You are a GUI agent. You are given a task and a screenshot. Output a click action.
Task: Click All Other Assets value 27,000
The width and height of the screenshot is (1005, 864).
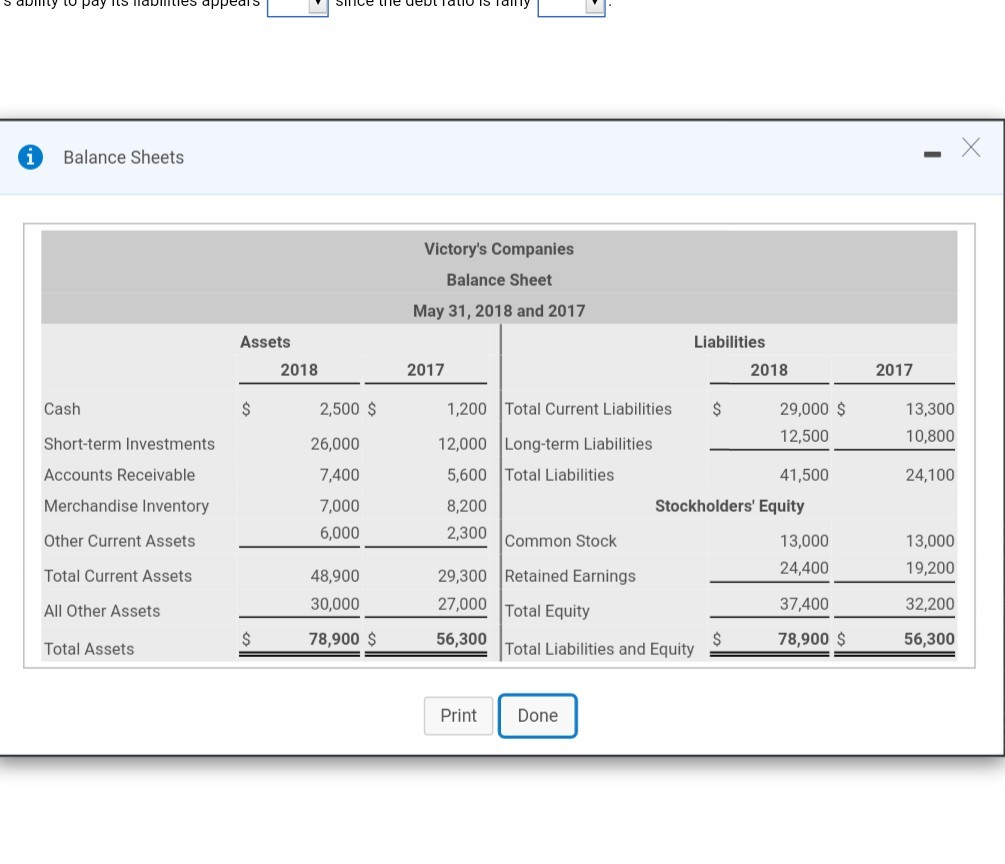[x=462, y=604]
